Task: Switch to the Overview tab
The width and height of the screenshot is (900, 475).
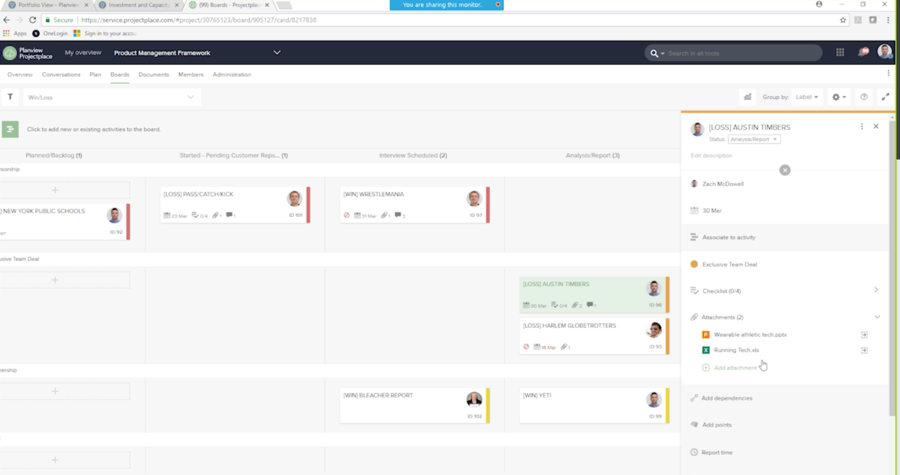Action: pos(20,75)
